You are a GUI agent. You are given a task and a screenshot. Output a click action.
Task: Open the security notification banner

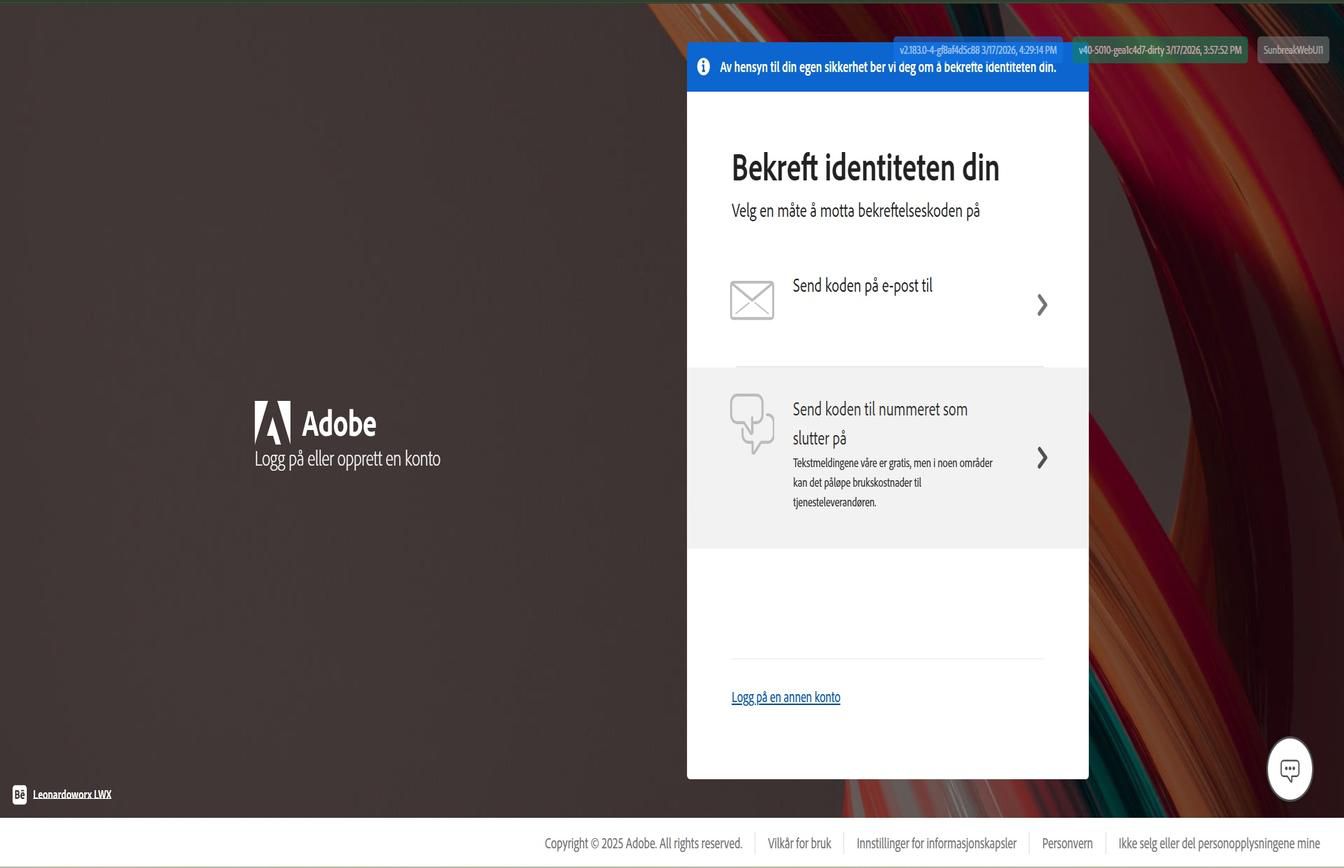pos(887,67)
